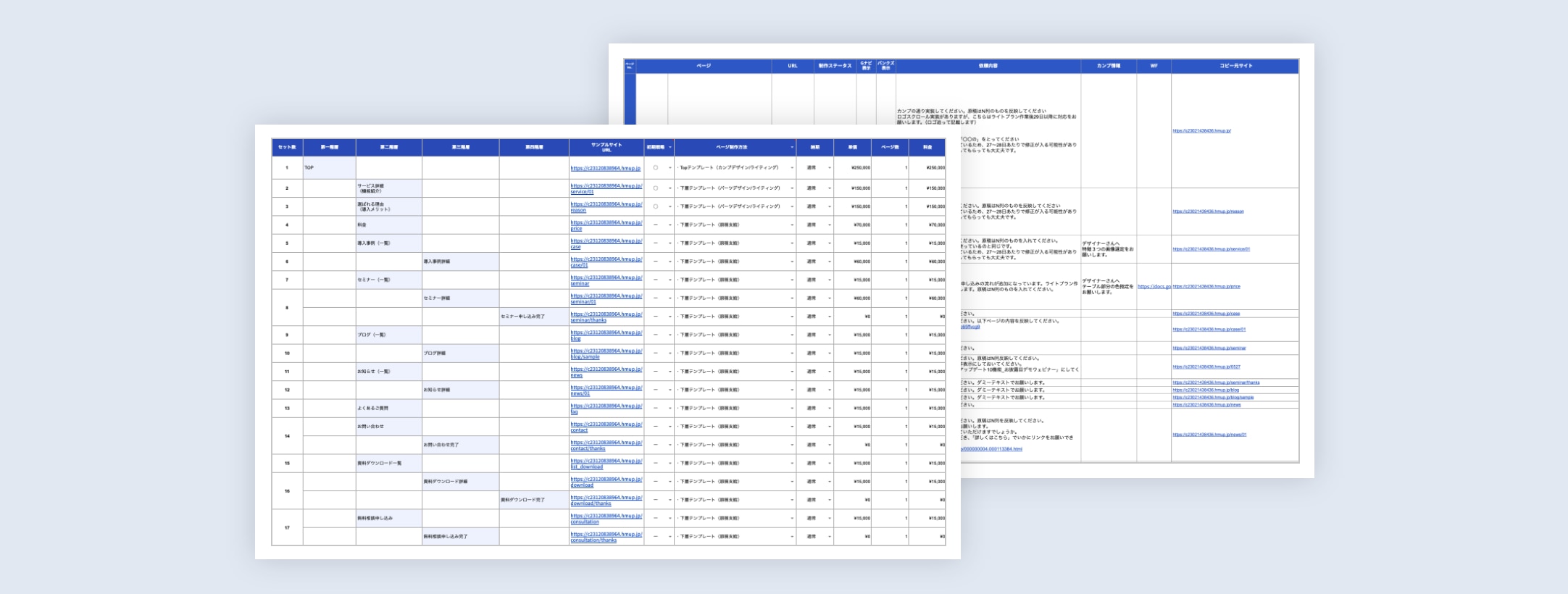The image size is (1568, 594).
Task: Open 納期 dropdown in the よくあるご質問 row
Action: [x=829, y=409]
